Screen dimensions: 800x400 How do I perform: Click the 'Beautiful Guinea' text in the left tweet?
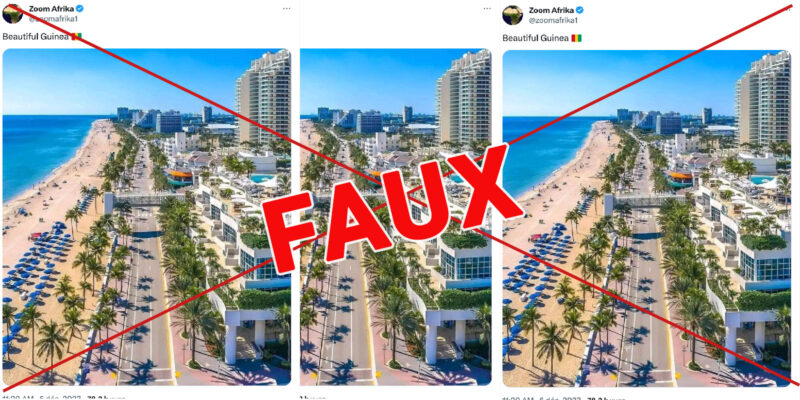[36, 37]
